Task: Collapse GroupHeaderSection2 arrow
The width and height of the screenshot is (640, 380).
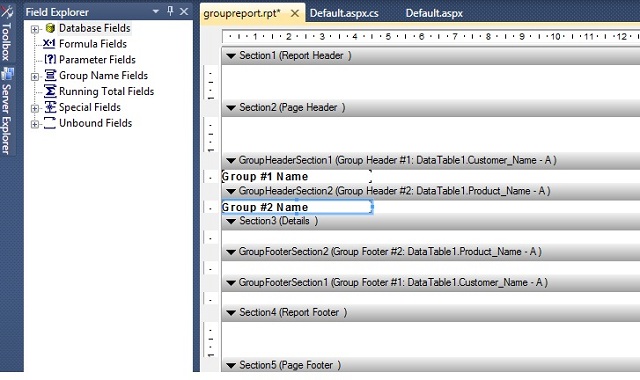Action: tap(231, 191)
